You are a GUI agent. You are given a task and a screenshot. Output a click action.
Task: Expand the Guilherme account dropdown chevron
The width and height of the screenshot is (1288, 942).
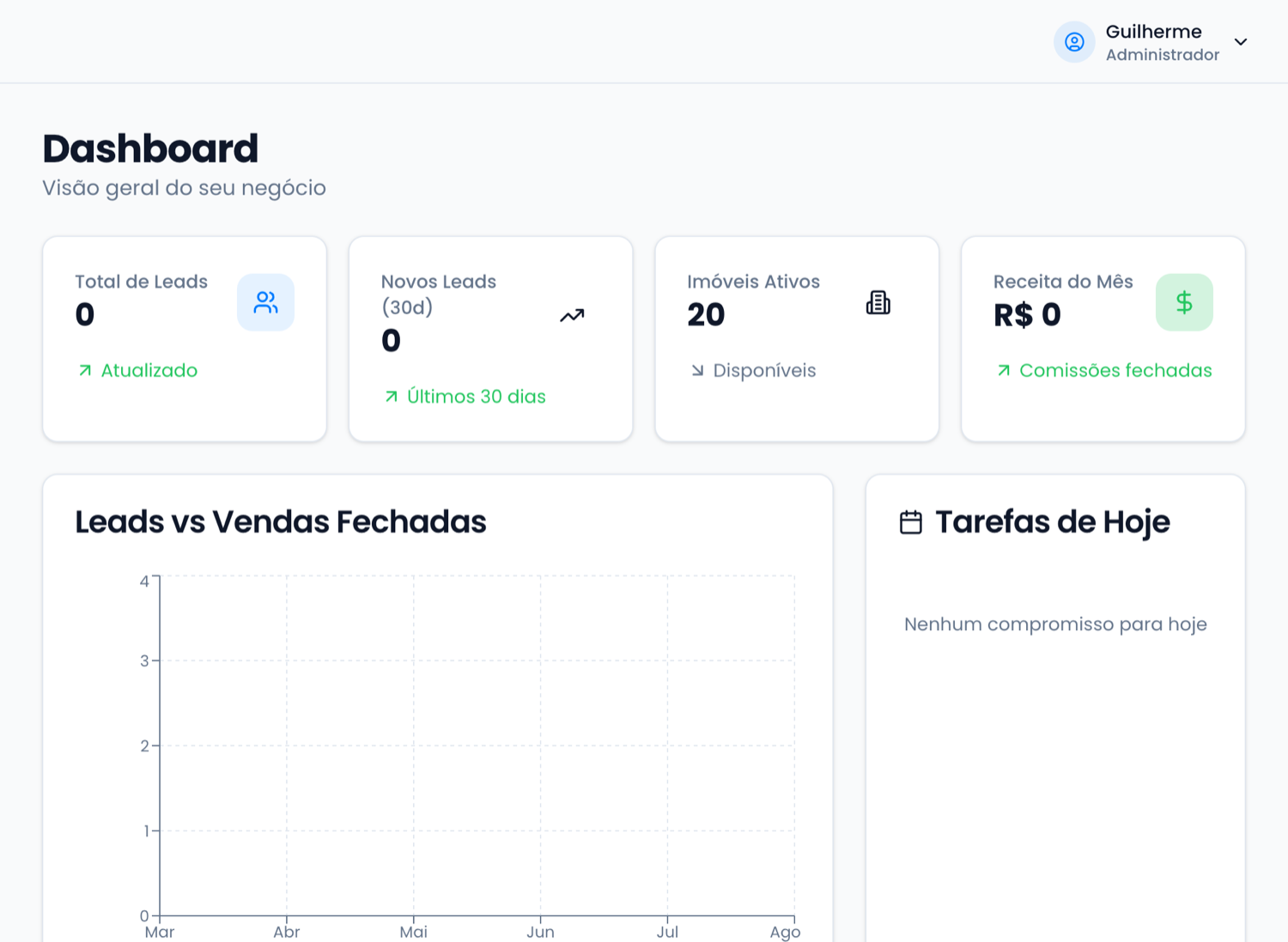point(1241,42)
